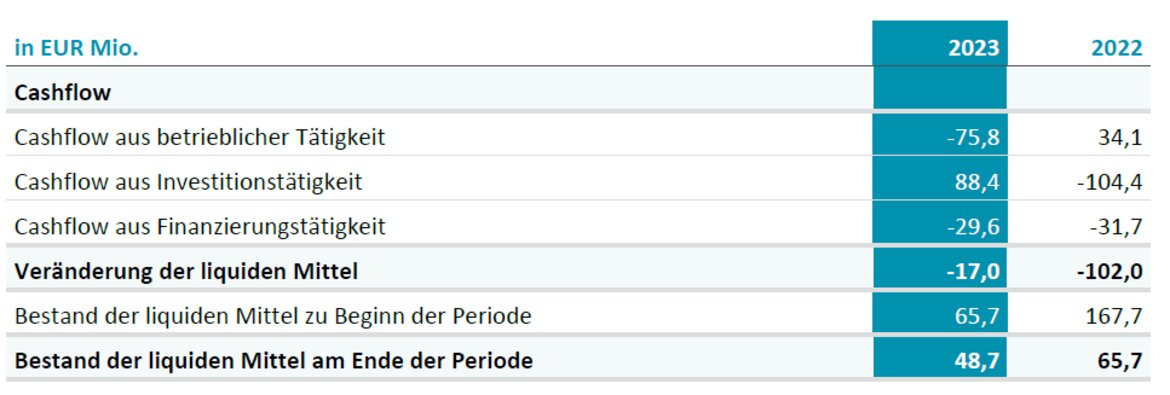Screen dimensions: 1170x395
Task: Click the 2023 column header
Action: (973, 48)
